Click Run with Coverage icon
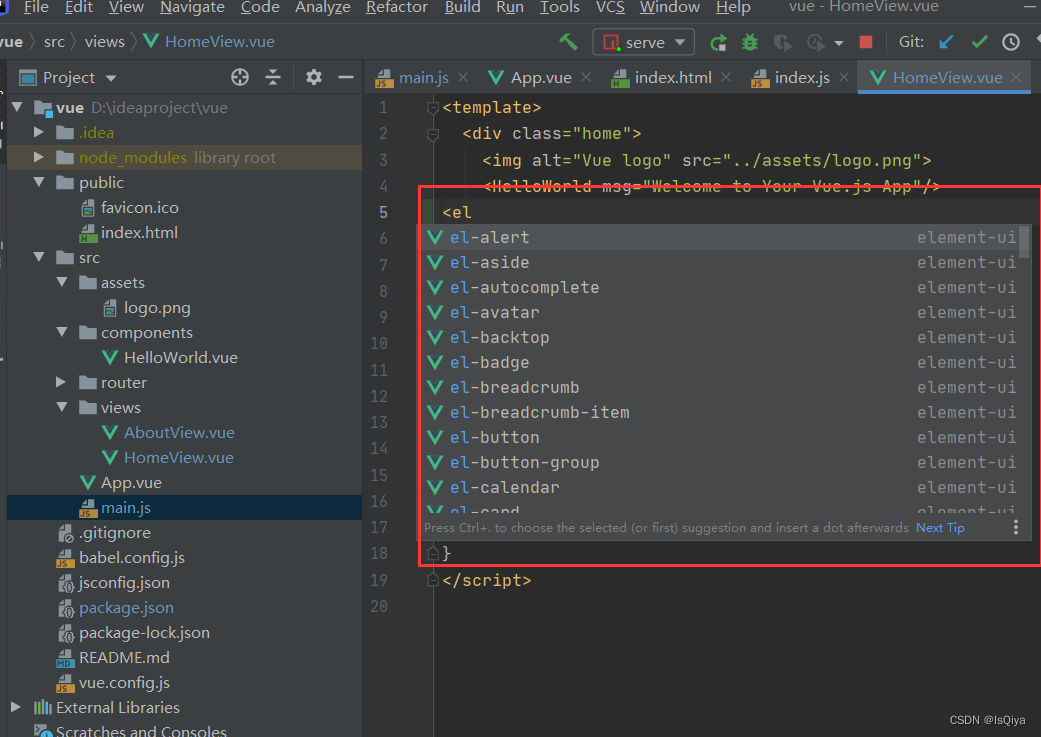The image size is (1041, 737). 783,42
